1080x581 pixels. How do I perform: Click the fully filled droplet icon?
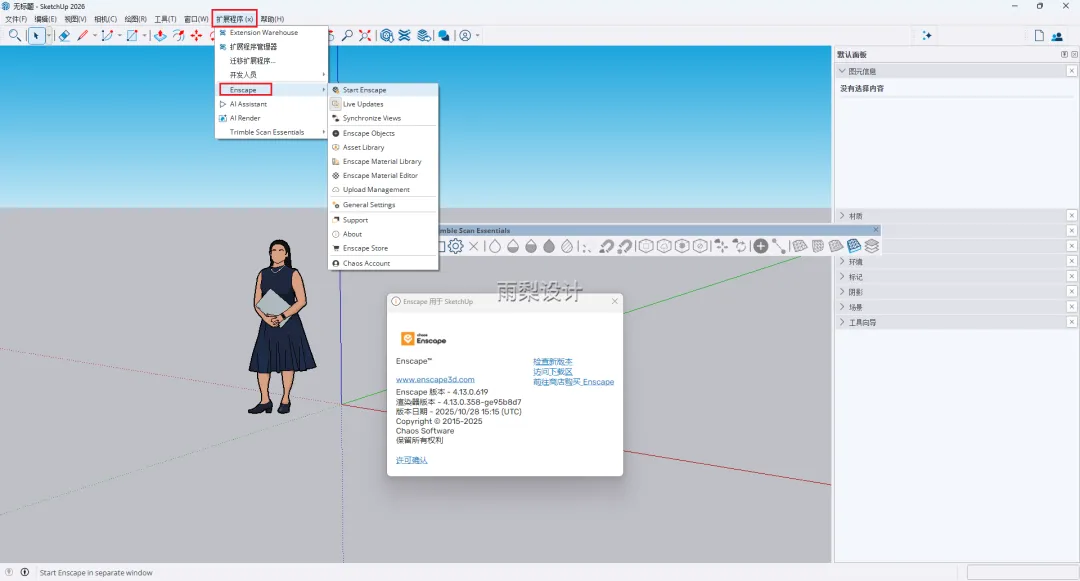coord(549,246)
